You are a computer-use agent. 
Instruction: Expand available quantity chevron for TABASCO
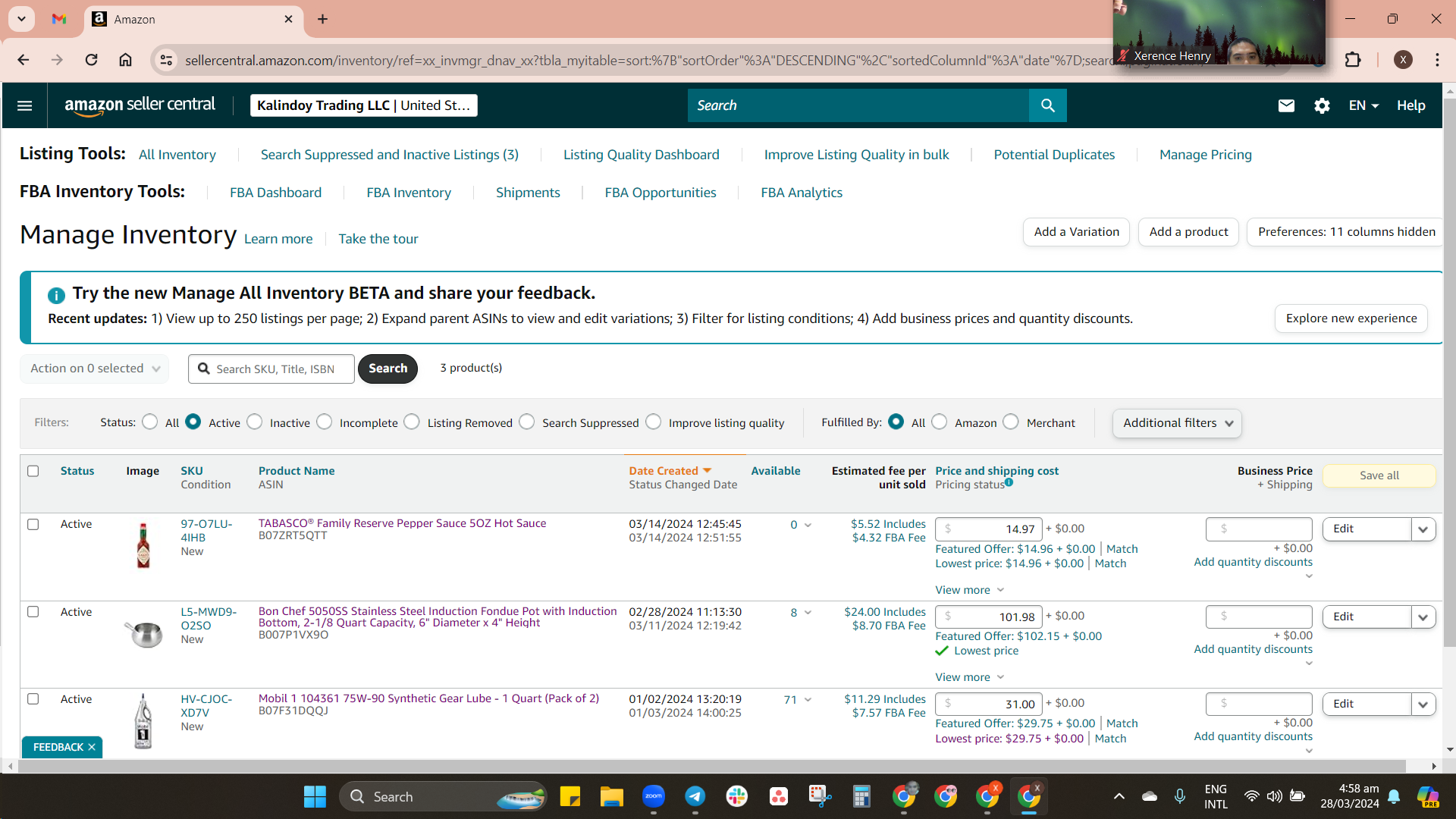pos(808,525)
